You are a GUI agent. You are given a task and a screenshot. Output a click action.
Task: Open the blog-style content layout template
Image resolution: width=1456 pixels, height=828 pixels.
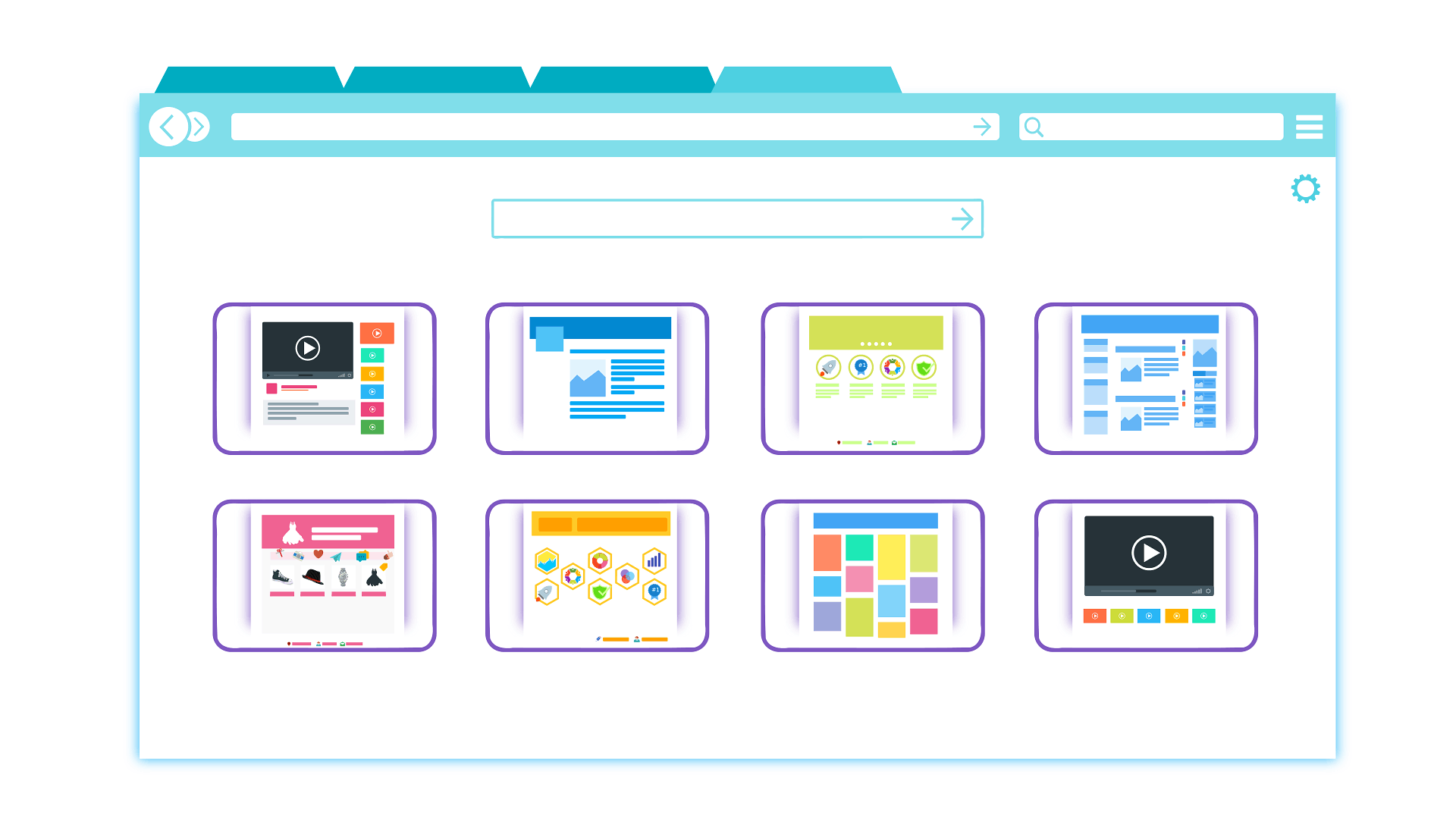tap(597, 378)
